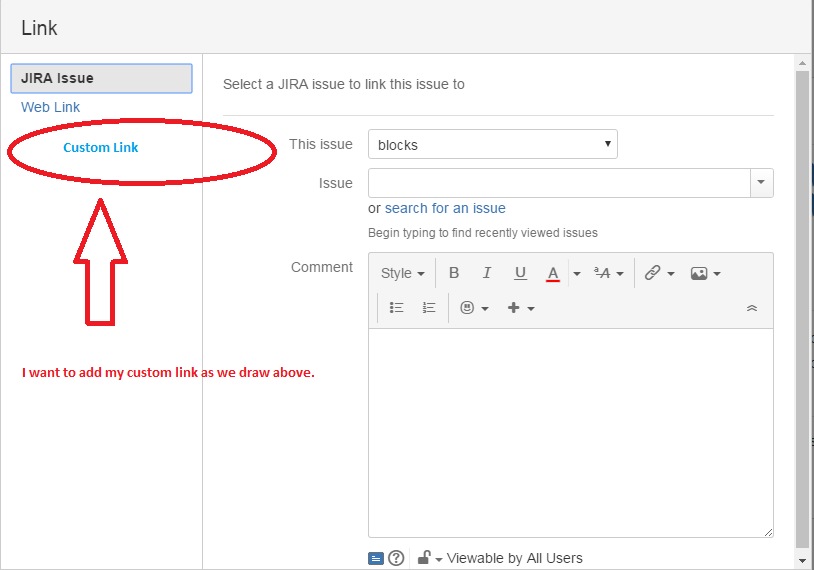Collapse the editor toolbar
This screenshot has width=814, height=570.
pos(752,308)
